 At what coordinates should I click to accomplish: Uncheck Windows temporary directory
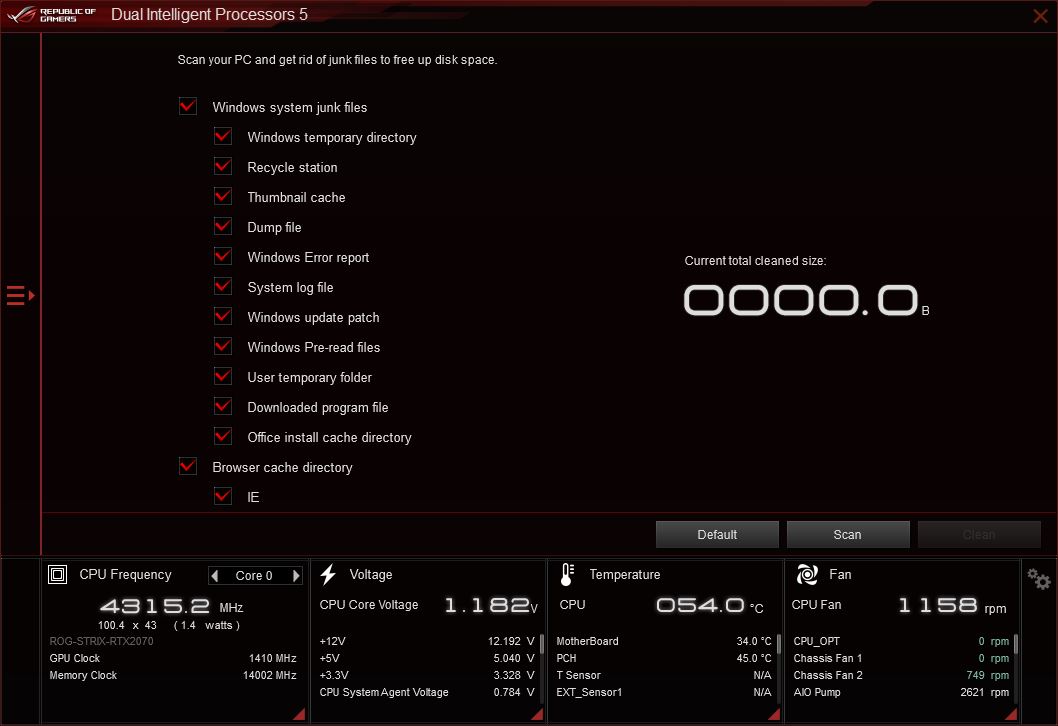(223, 136)
